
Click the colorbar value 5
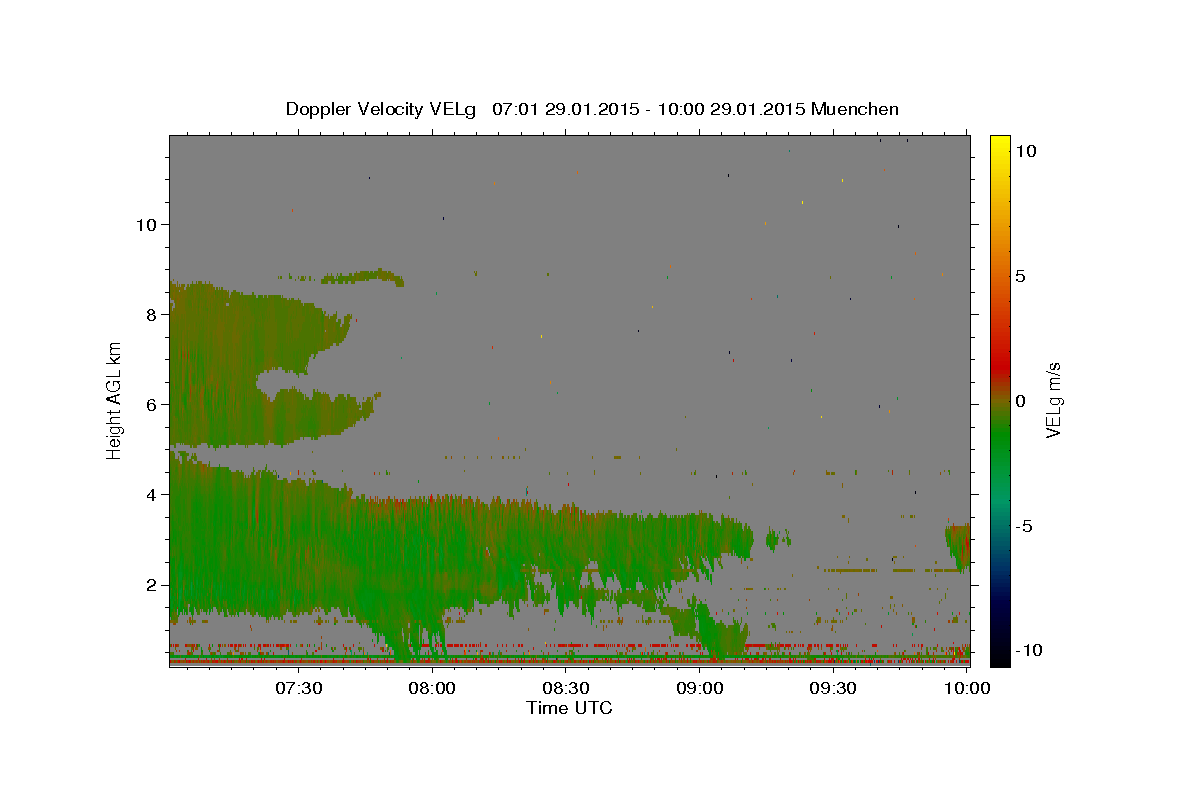click(1021, 276)
